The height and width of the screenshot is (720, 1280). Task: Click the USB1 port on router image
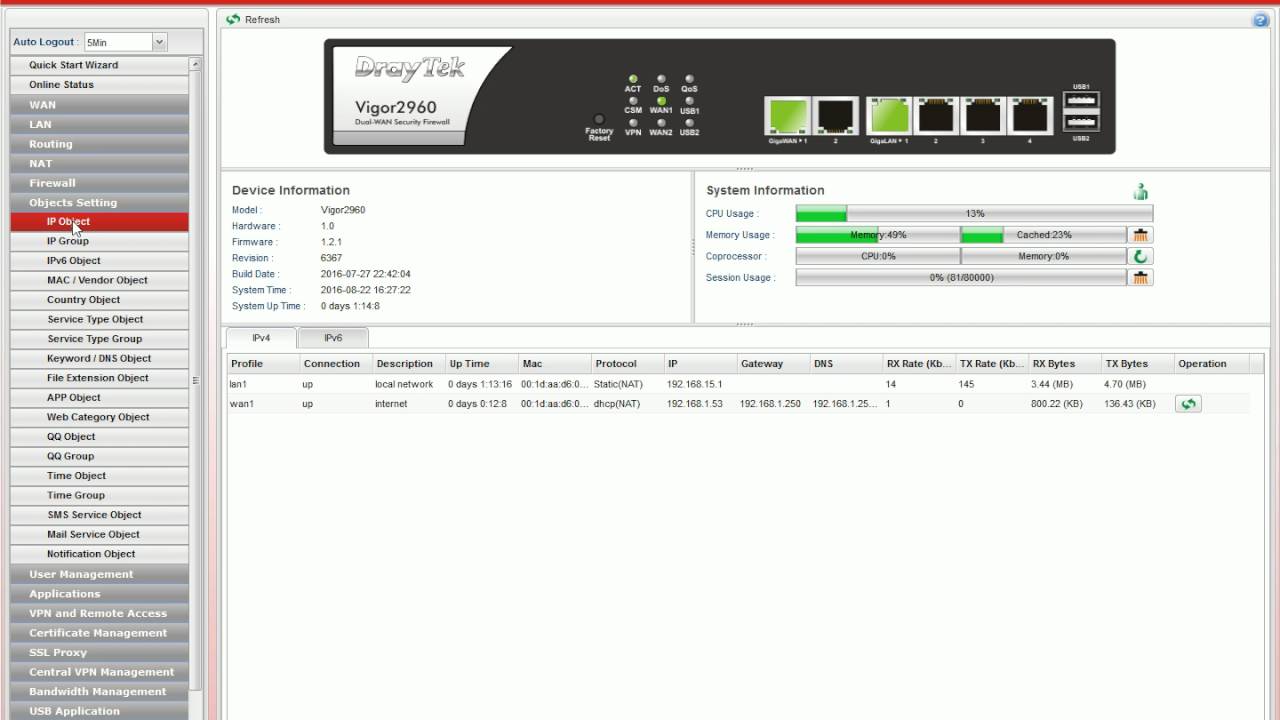1081,101
